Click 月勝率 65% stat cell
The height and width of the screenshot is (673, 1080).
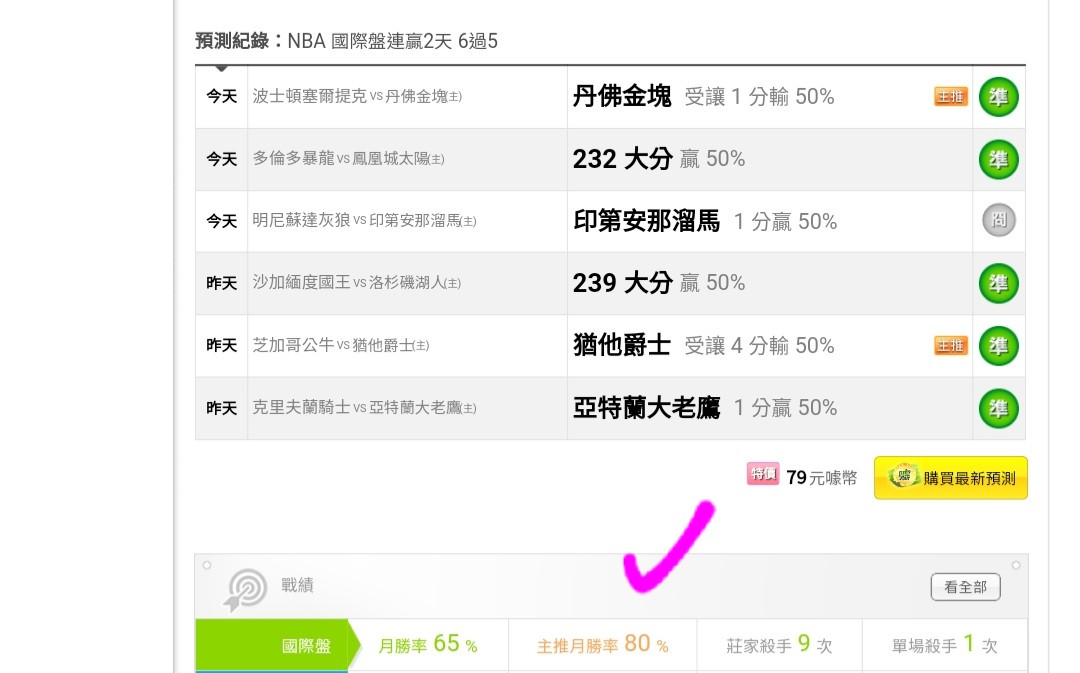[x=428, y=645]
